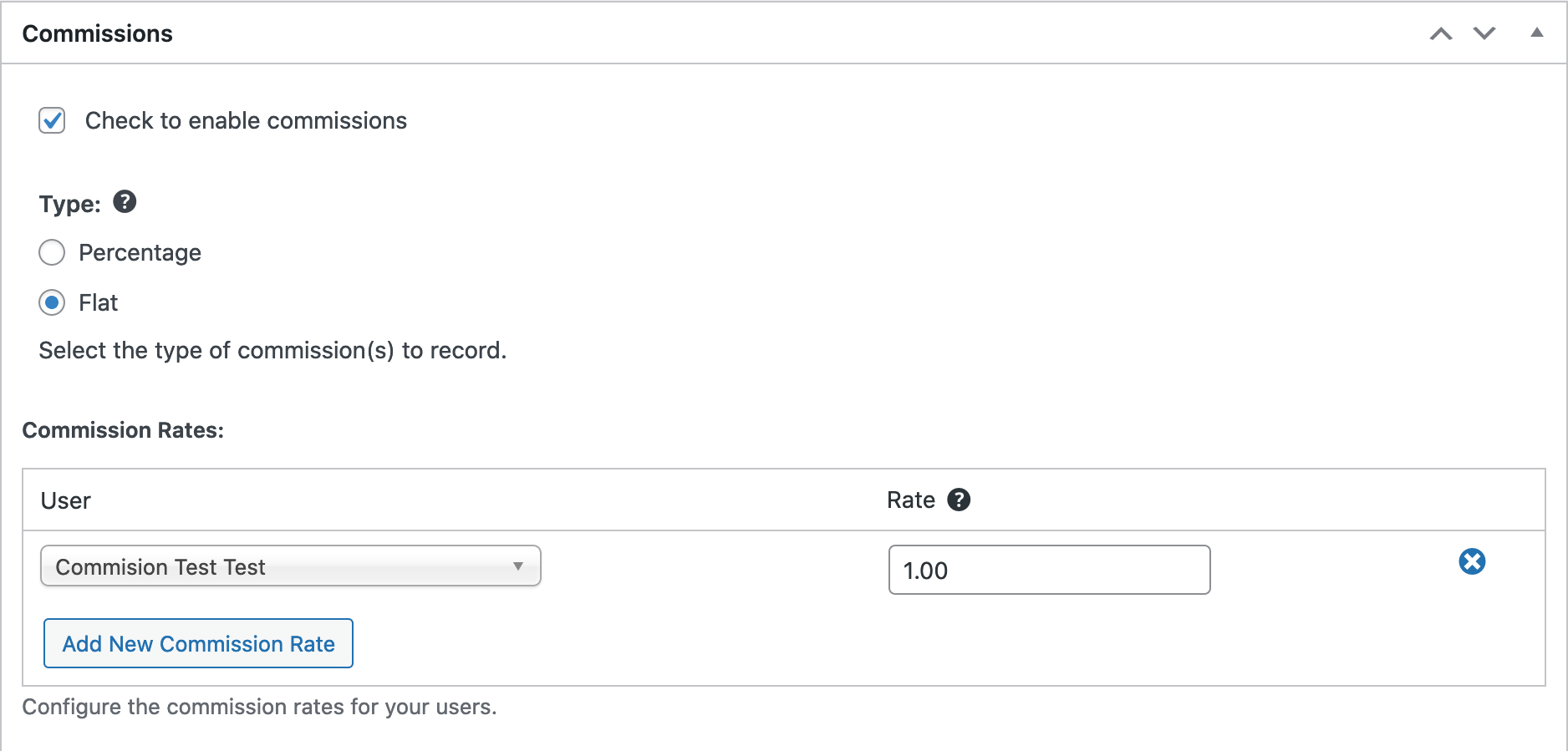The width and height of the screenshot is (1568, 751).
Task: Click the Percentage label text
Action: point(140,253)
